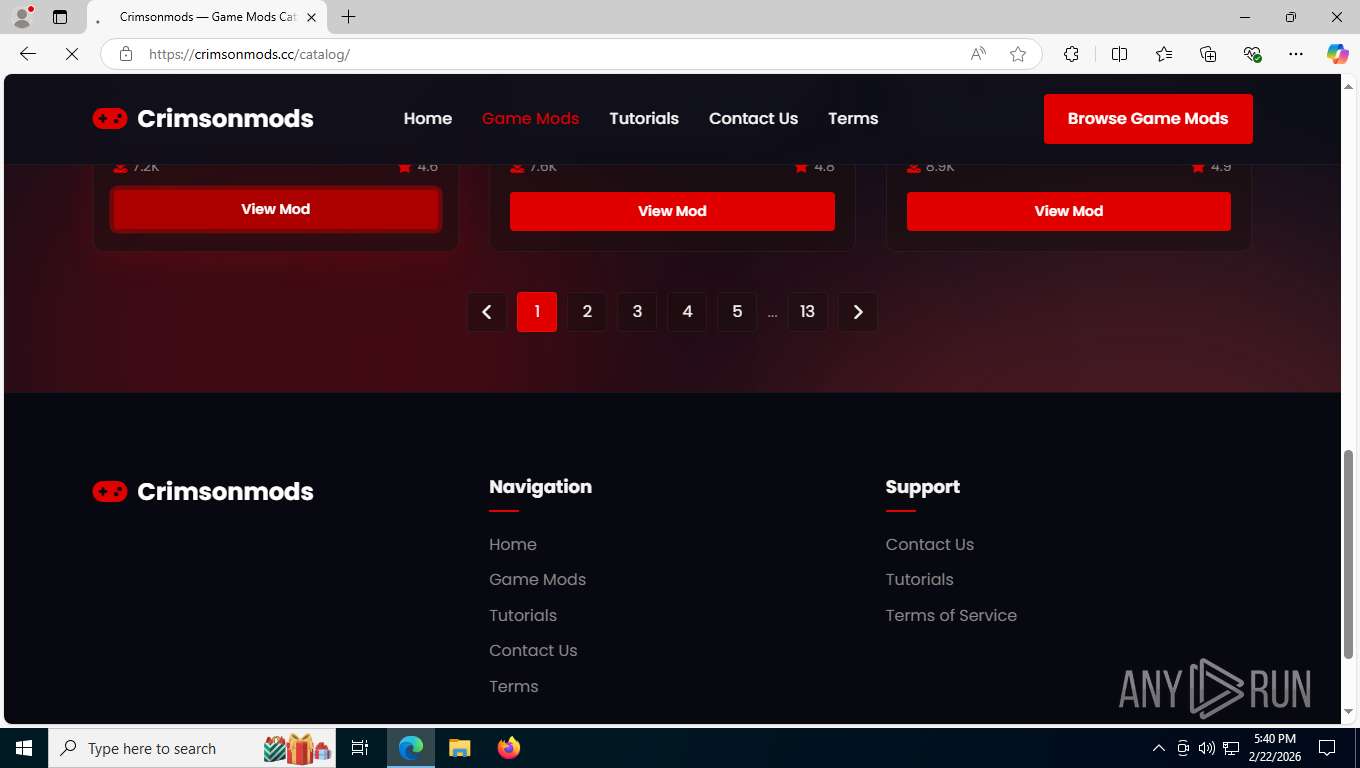The height and width of the screenshot is (768, 1360).
Task: Open File Explorer from taskbar
Action: click(459, 748)
